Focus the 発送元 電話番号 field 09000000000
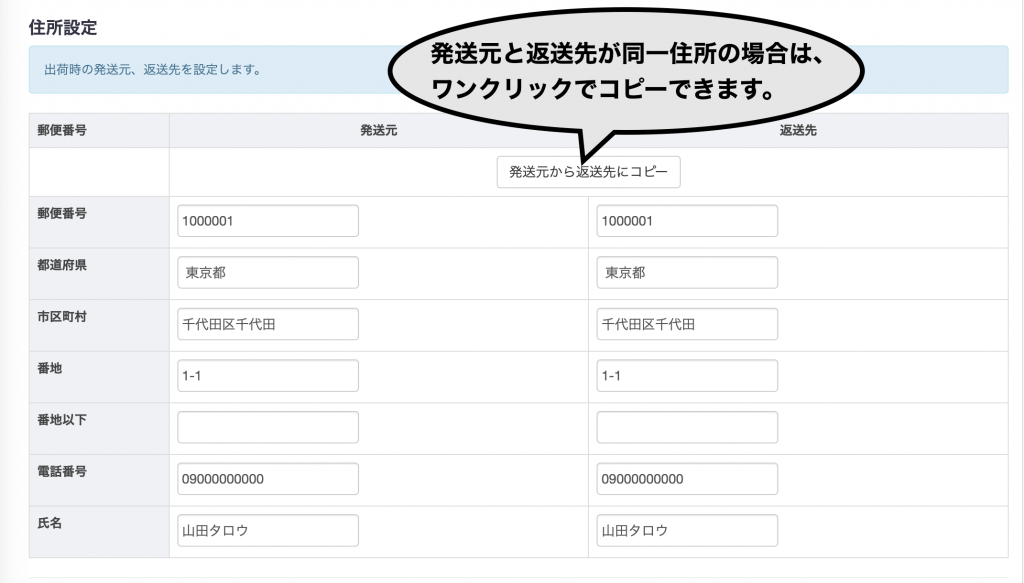 [x=268, y=479]
